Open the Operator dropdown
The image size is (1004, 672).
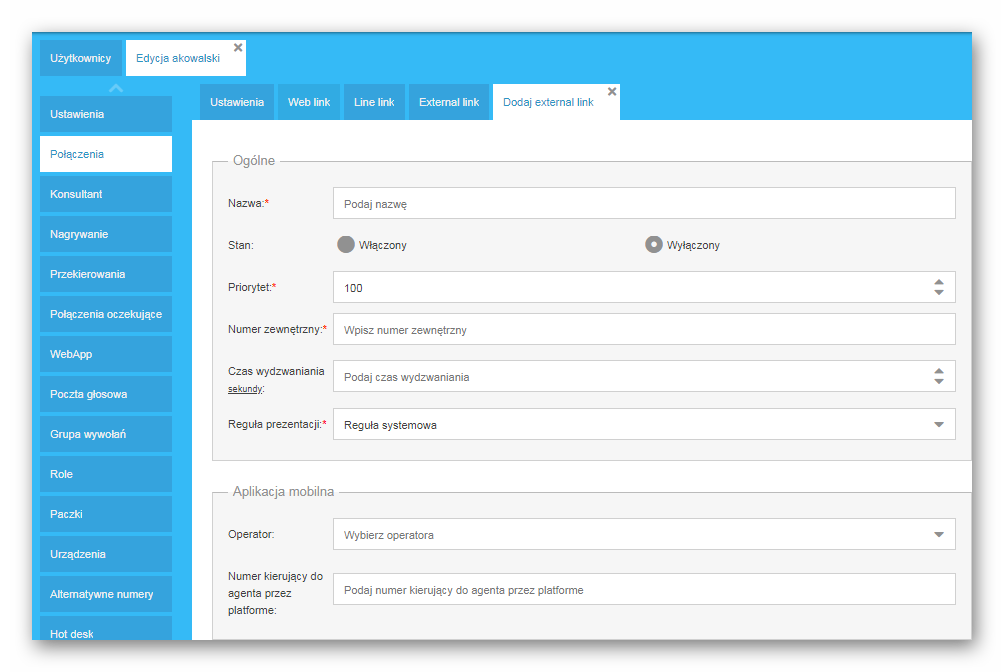pos(644,534)
